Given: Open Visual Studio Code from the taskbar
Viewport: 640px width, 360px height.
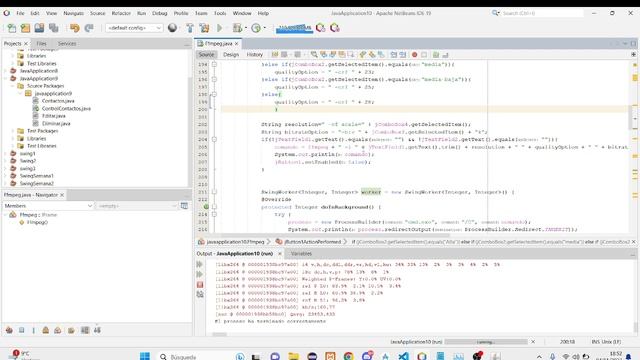Looking at the screenshot, I should (403, 356).
